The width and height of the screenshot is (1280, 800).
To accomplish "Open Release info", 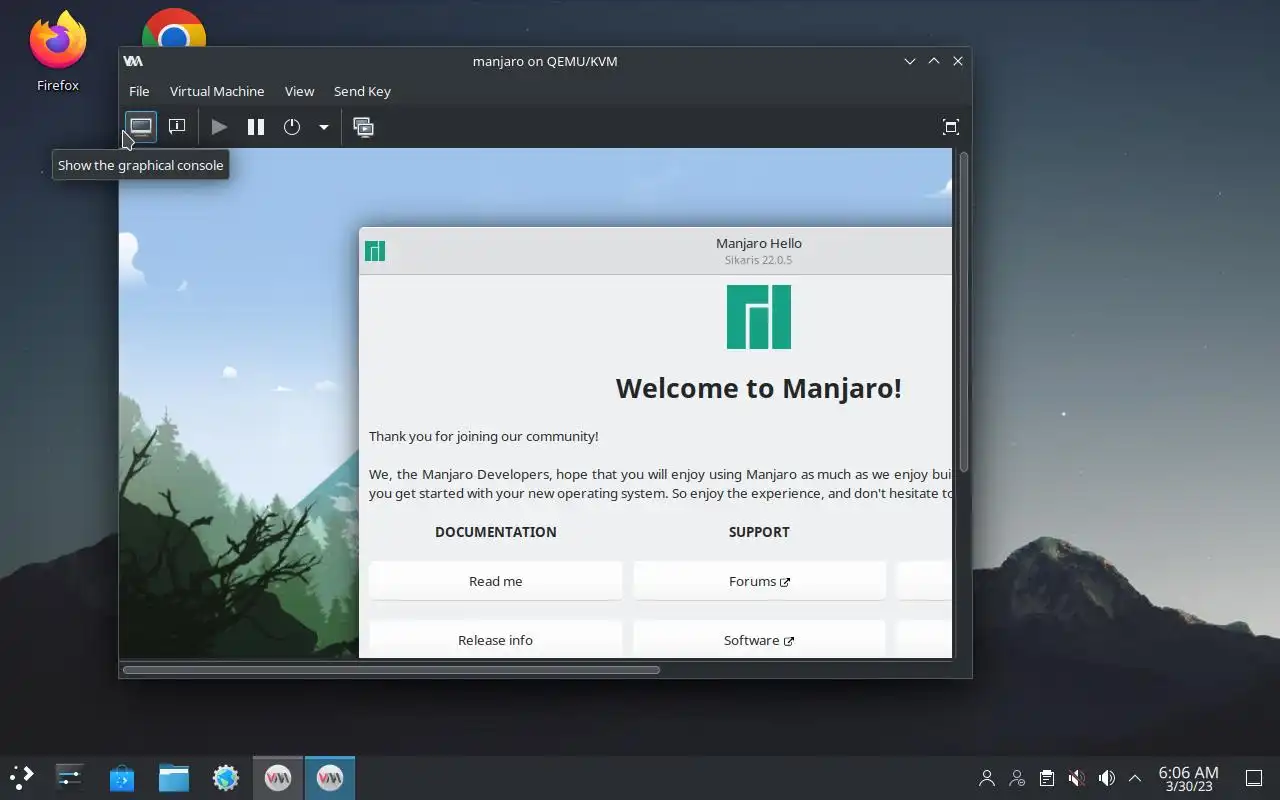I will click(x=496, y=639).
